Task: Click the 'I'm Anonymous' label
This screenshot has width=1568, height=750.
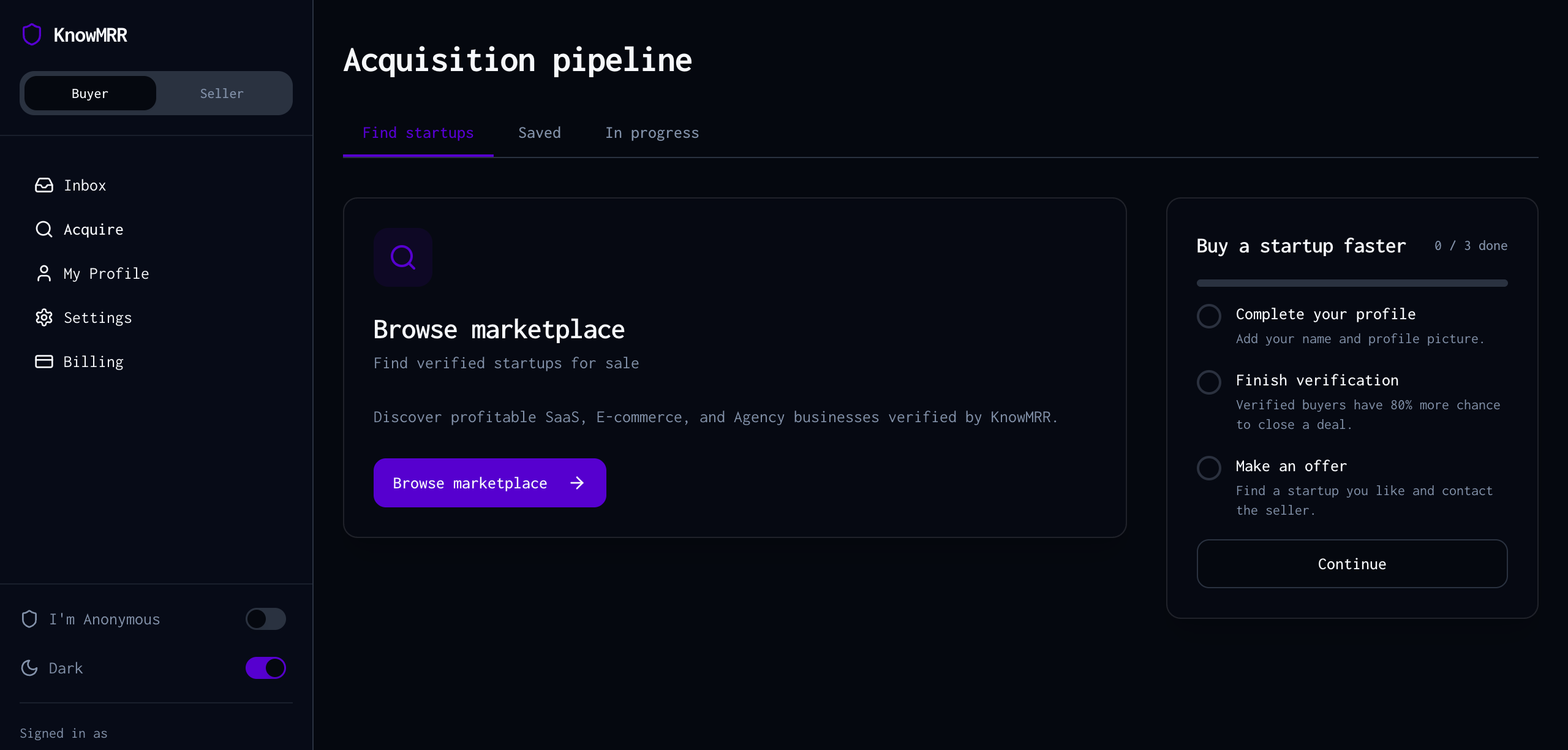Action: pos(105,619)
